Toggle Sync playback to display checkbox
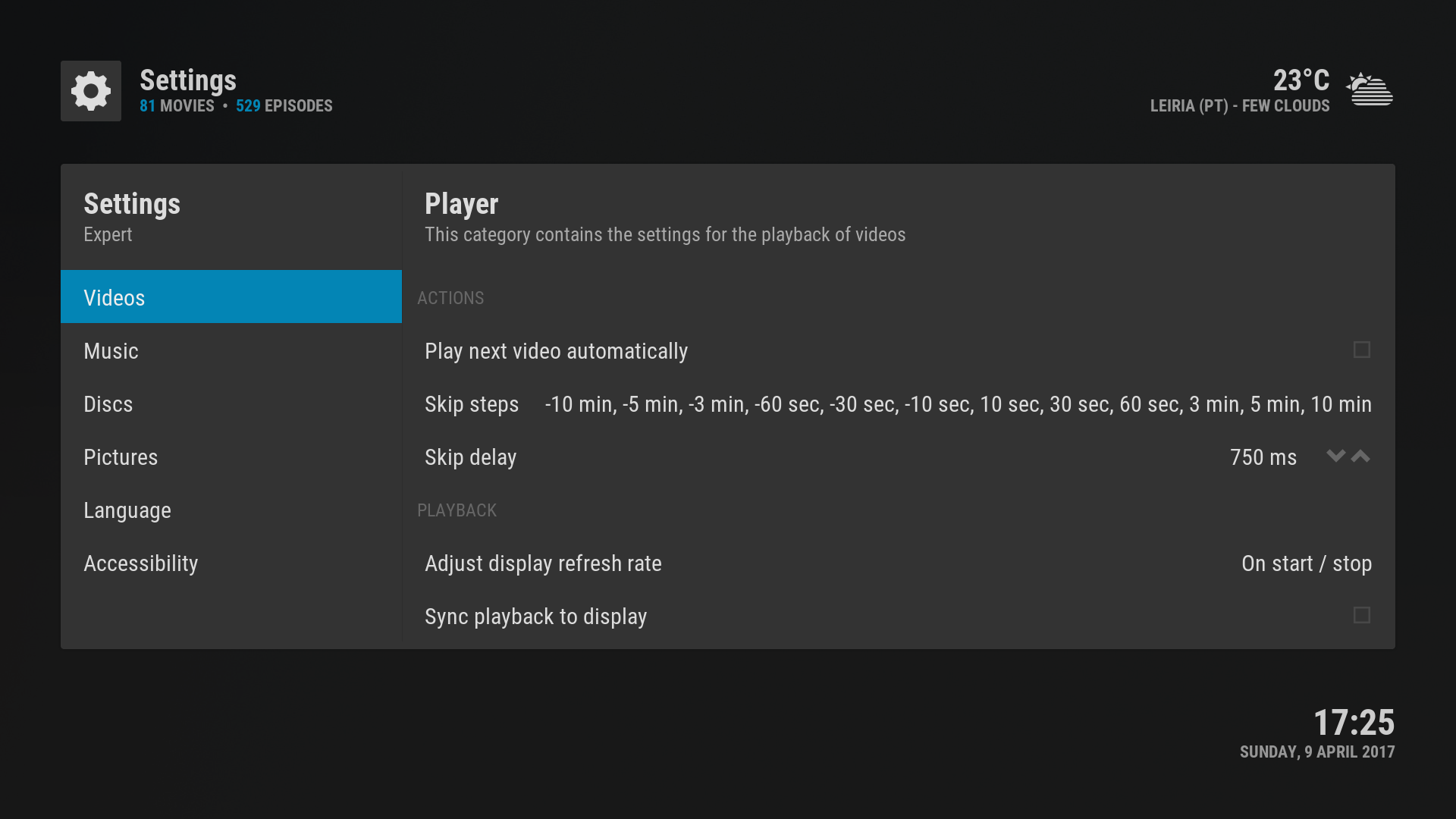This screenshot has height=819, width=1456. 1361,616
